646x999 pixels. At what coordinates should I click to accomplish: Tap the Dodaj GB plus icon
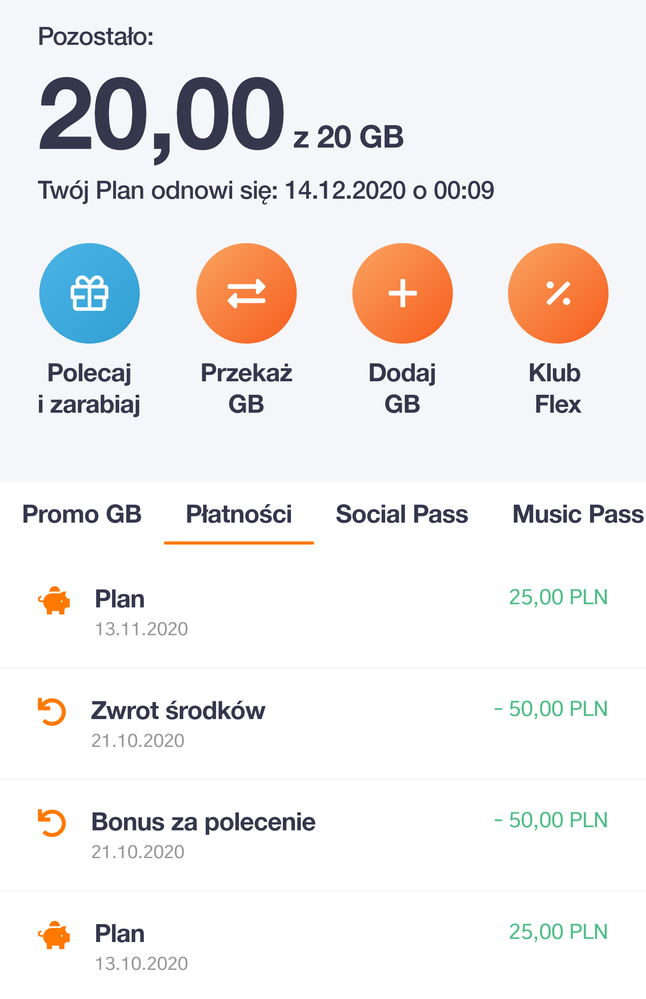(x=402, y=293)
